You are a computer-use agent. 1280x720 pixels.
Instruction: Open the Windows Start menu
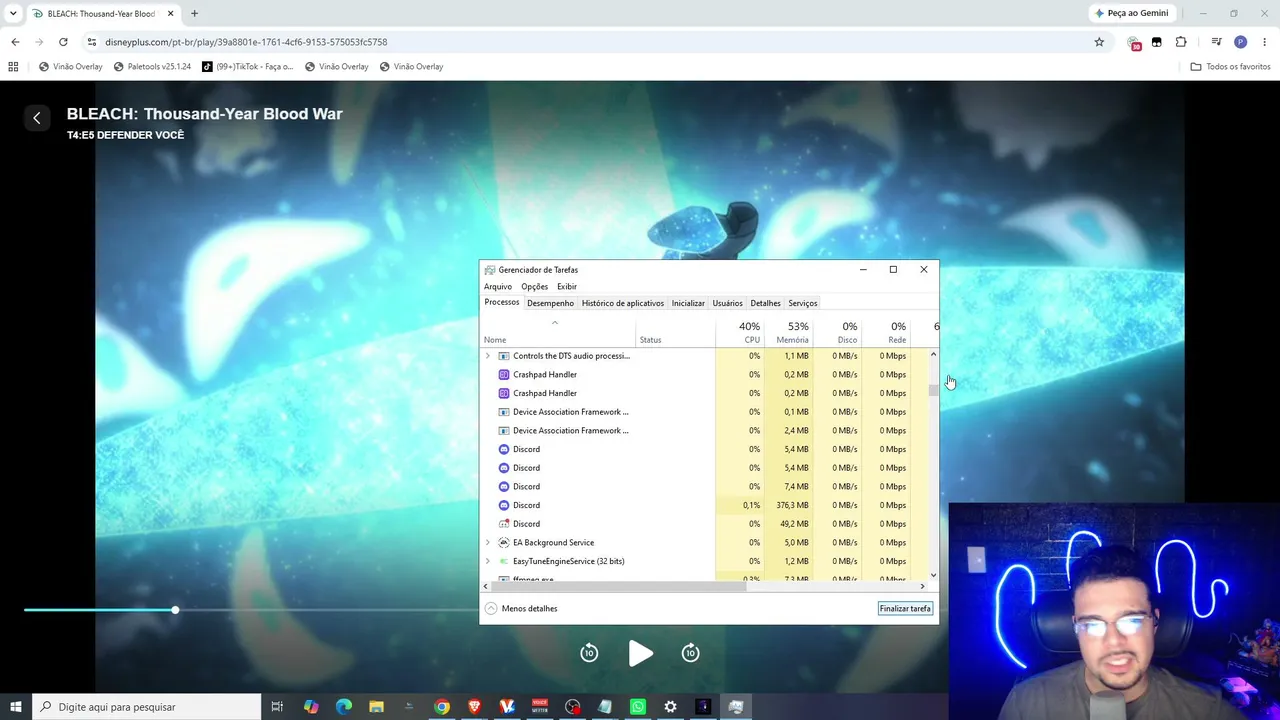pyautogui.click(x=16, y=707)
